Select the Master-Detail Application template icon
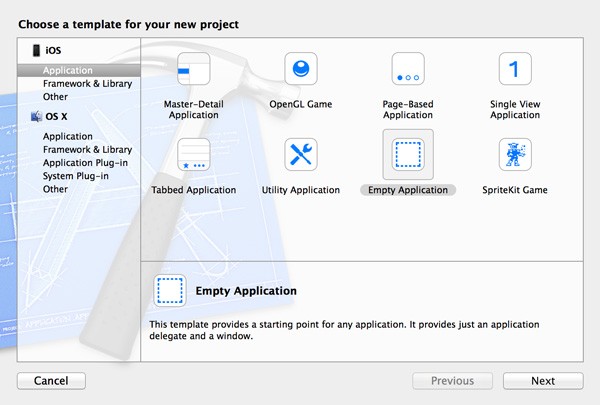Screen dimensions: 600x405 pos(194,69)
